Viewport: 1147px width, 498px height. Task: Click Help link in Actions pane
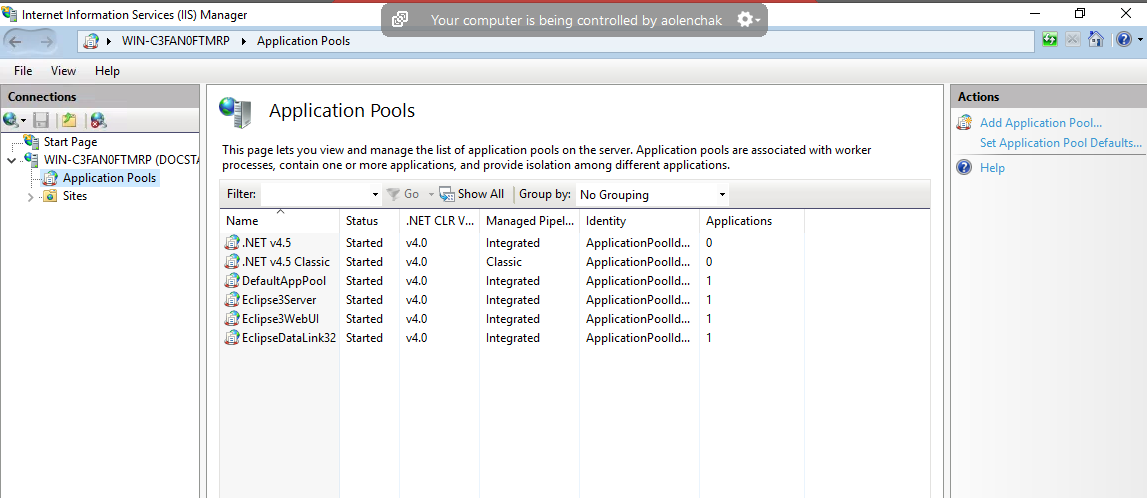click(993, 167)
